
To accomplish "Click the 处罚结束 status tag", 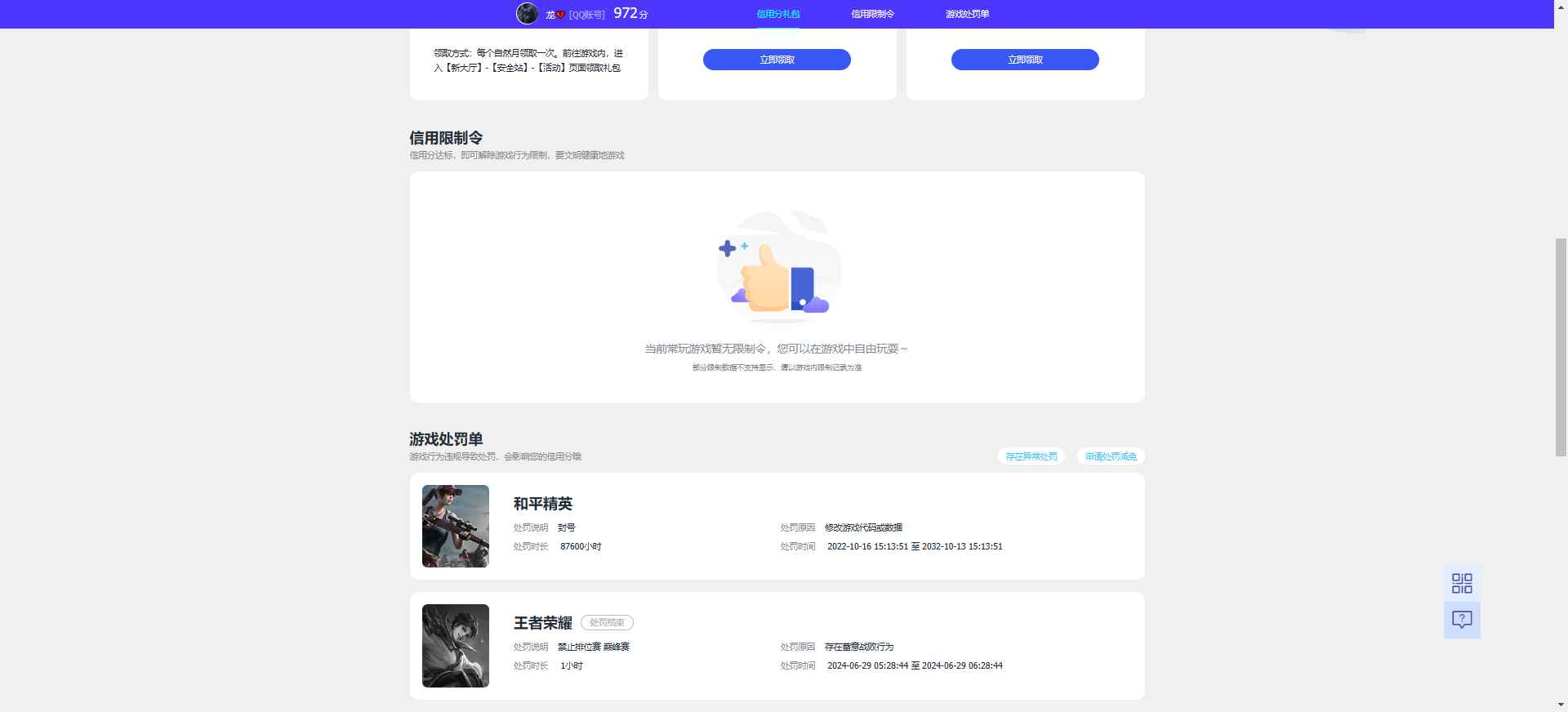I will point(607,622).
